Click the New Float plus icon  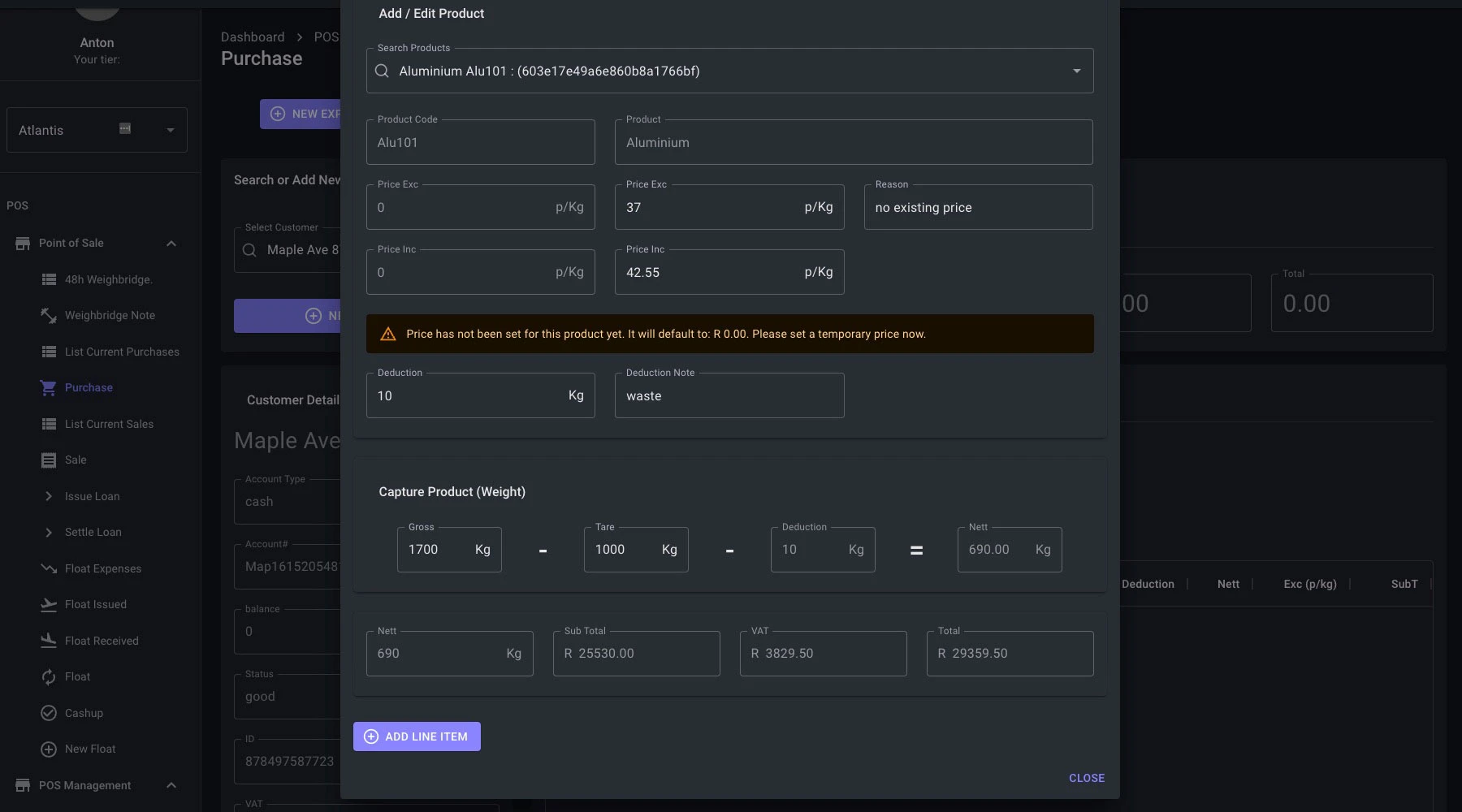[x=49, y=749]
